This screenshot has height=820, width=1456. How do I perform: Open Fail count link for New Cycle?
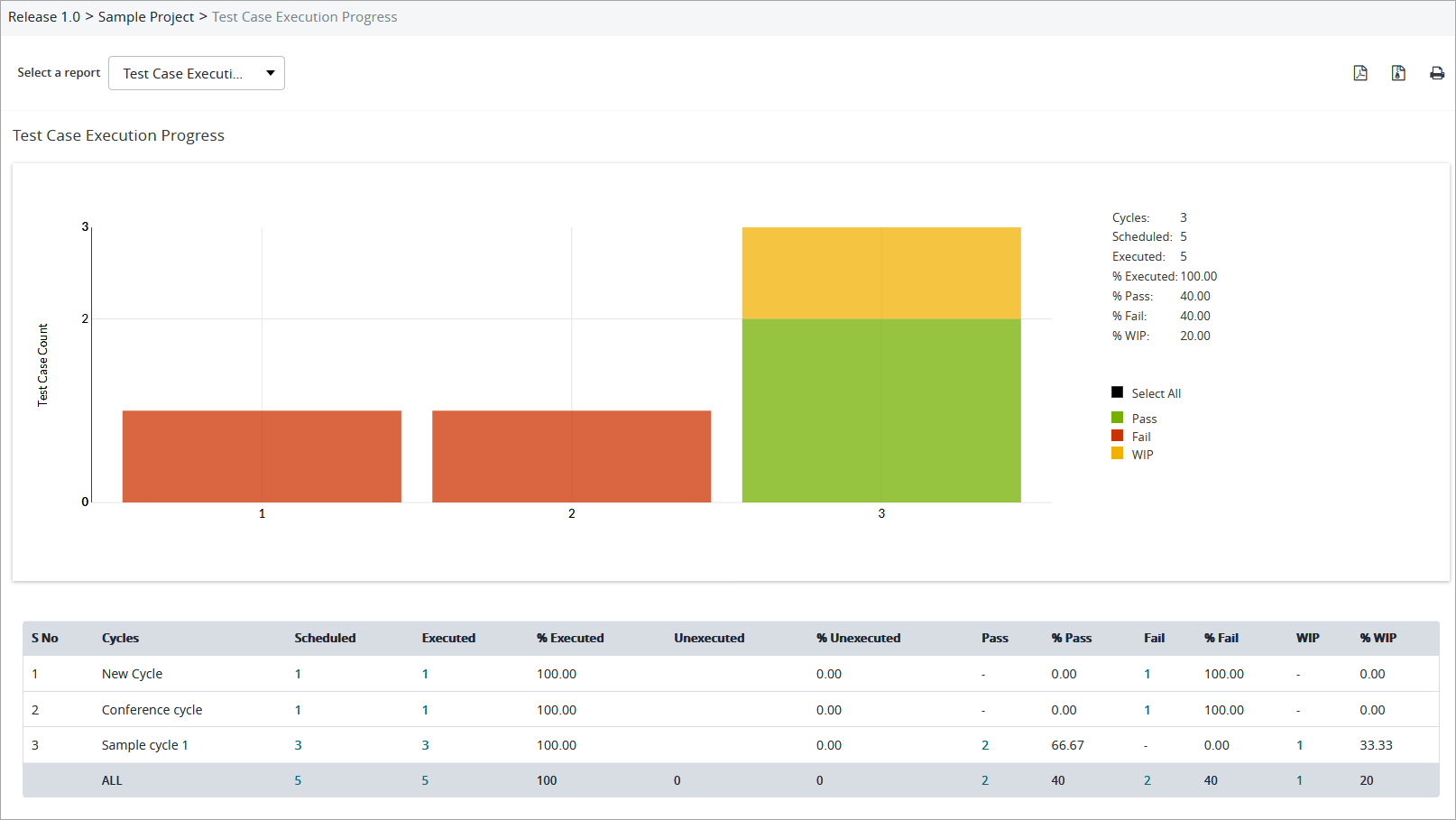pyautogui.click(x=1147, y=674)
